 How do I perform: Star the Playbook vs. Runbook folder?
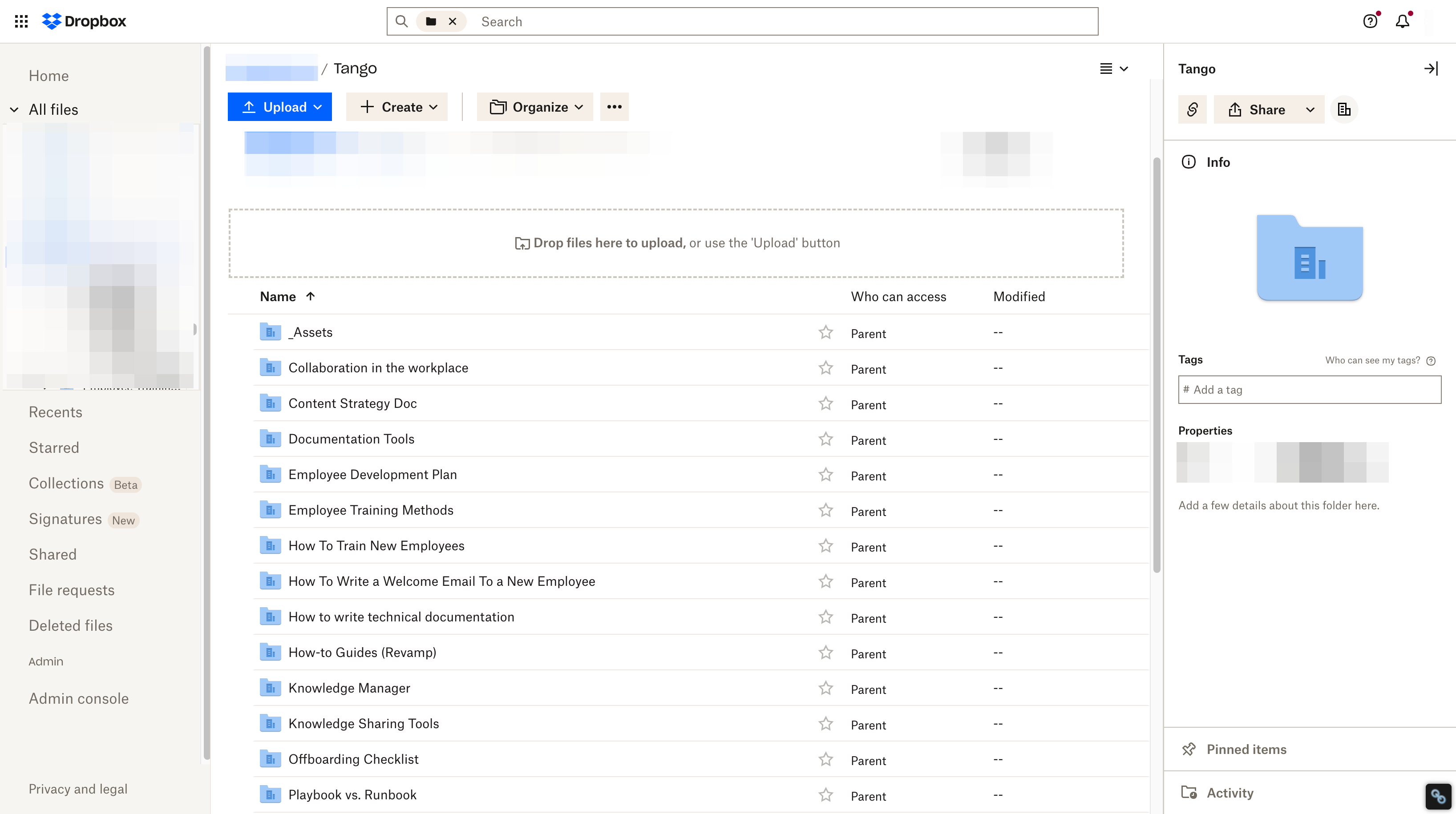click(x=825, y=795)
